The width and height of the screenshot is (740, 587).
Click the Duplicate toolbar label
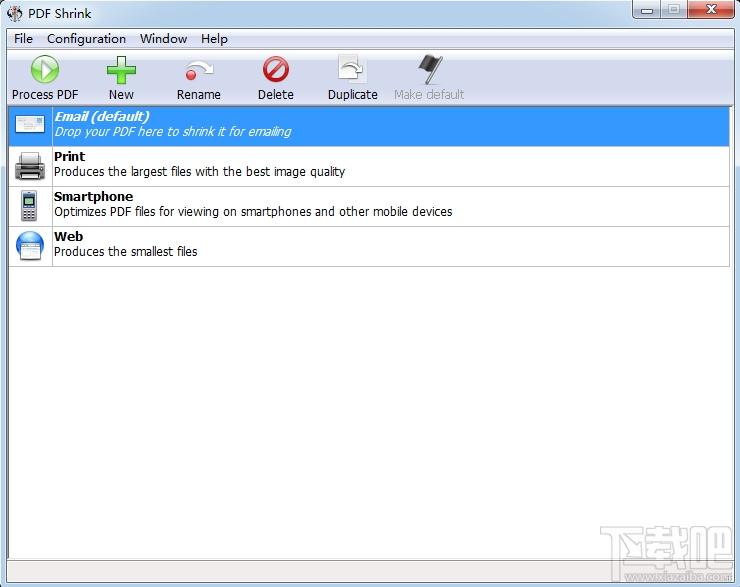tap(353, 95)
